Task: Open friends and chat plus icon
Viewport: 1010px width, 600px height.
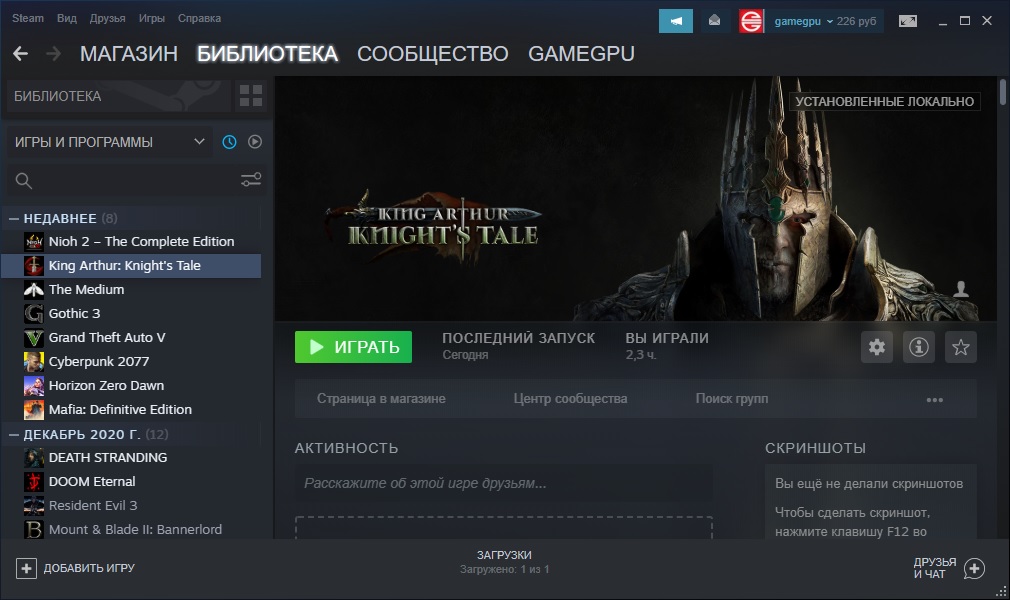Action: (974, 568)
